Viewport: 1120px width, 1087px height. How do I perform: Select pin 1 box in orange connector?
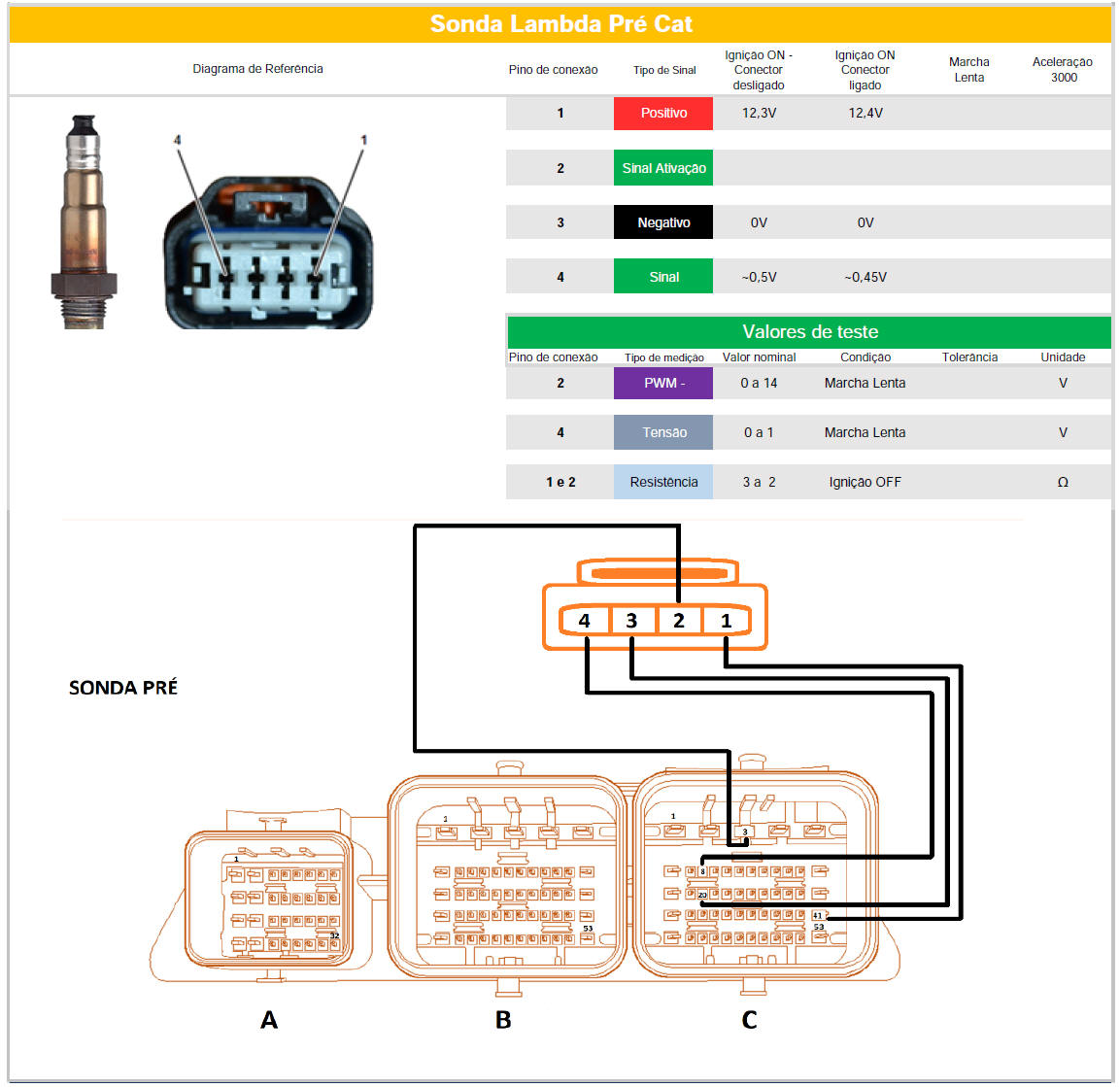tap(726, 621)
